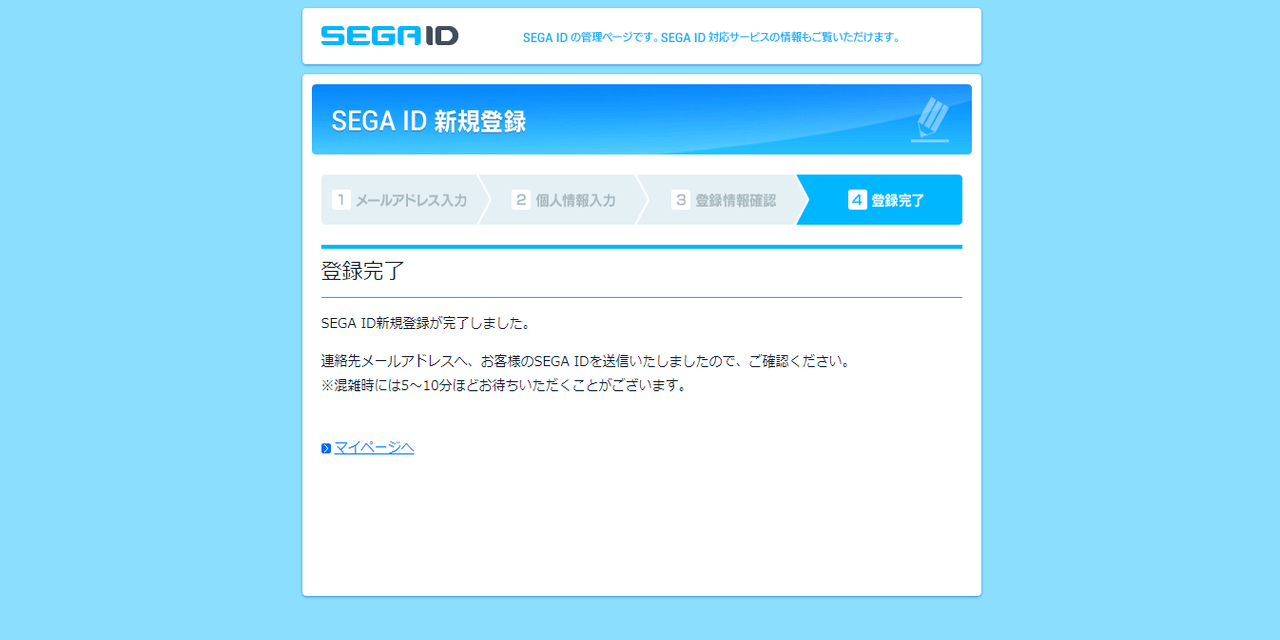Click the SEGA ID新規登録が完了しました message

[424, 322]
